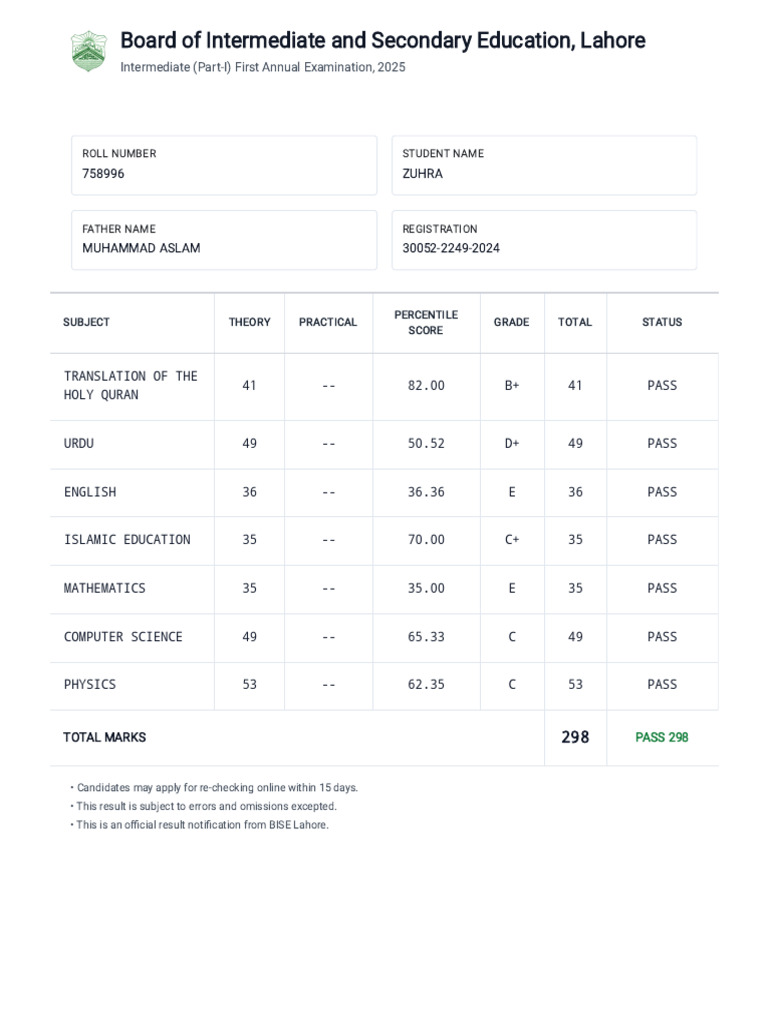
Task: Click the green PASS 298 status
Action: coord(662,738)
